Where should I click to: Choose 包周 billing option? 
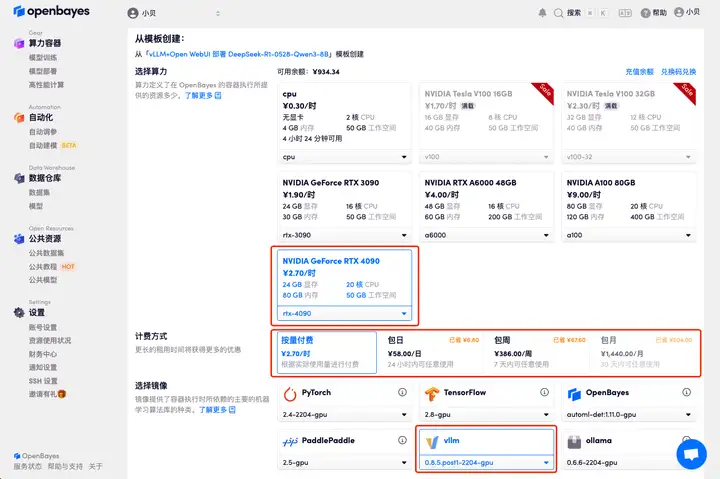click(539, 353)
